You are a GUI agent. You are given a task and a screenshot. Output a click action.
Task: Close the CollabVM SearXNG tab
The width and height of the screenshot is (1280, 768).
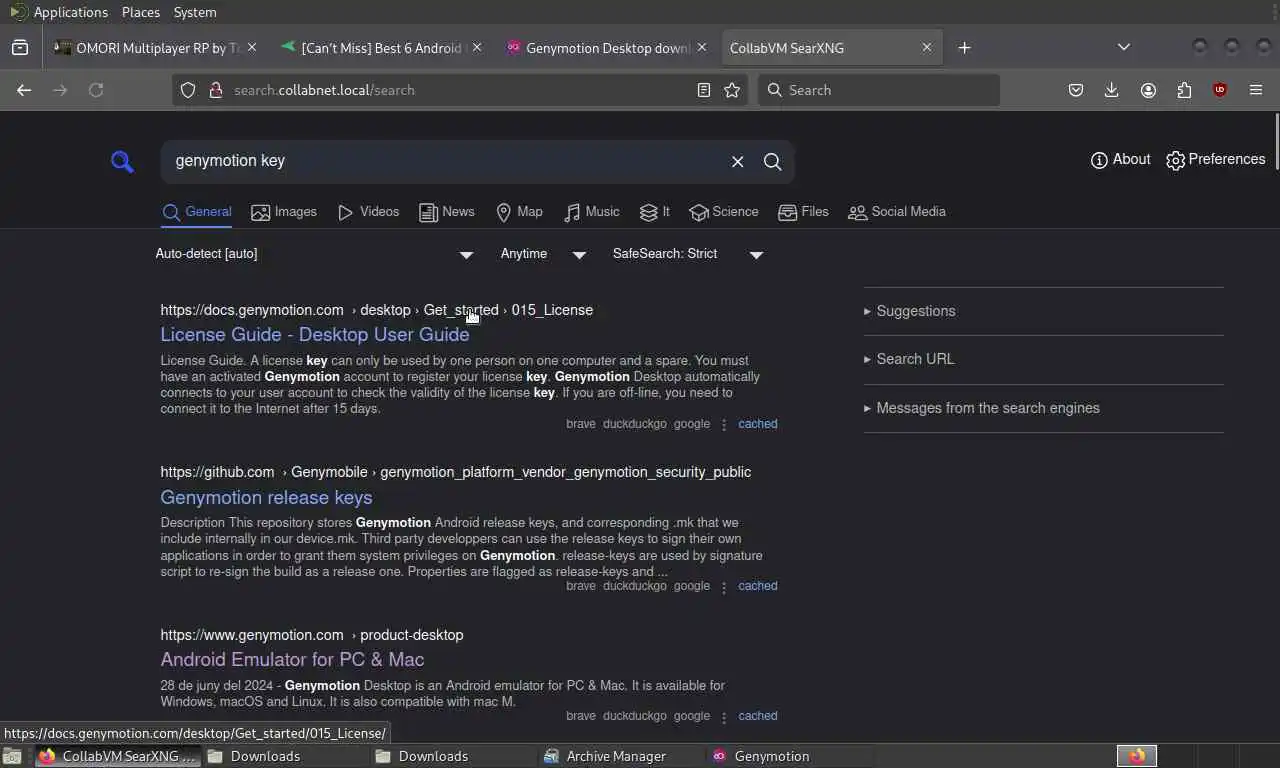927,47
